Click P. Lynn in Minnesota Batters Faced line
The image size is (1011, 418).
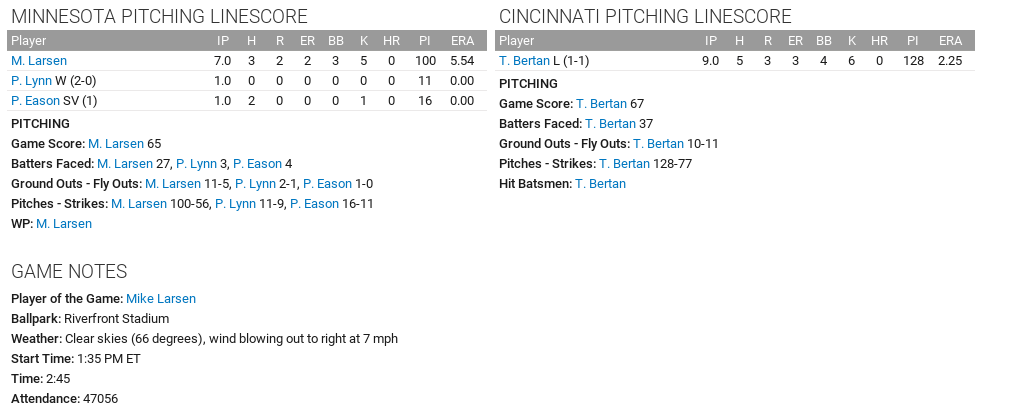[196, 164]
